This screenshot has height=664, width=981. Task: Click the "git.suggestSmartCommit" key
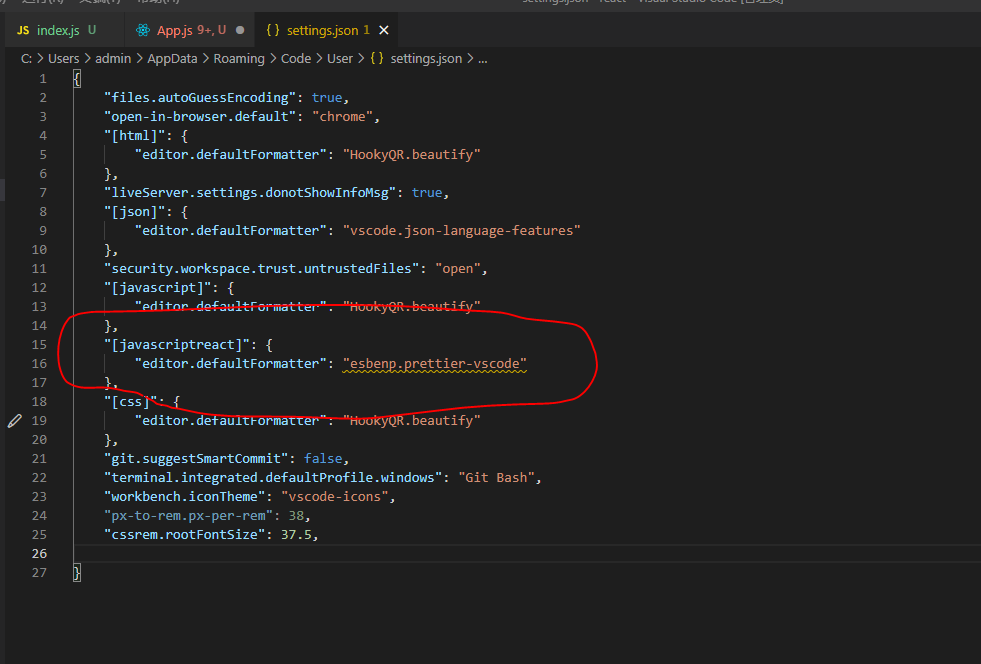click(x=196, y=459)
